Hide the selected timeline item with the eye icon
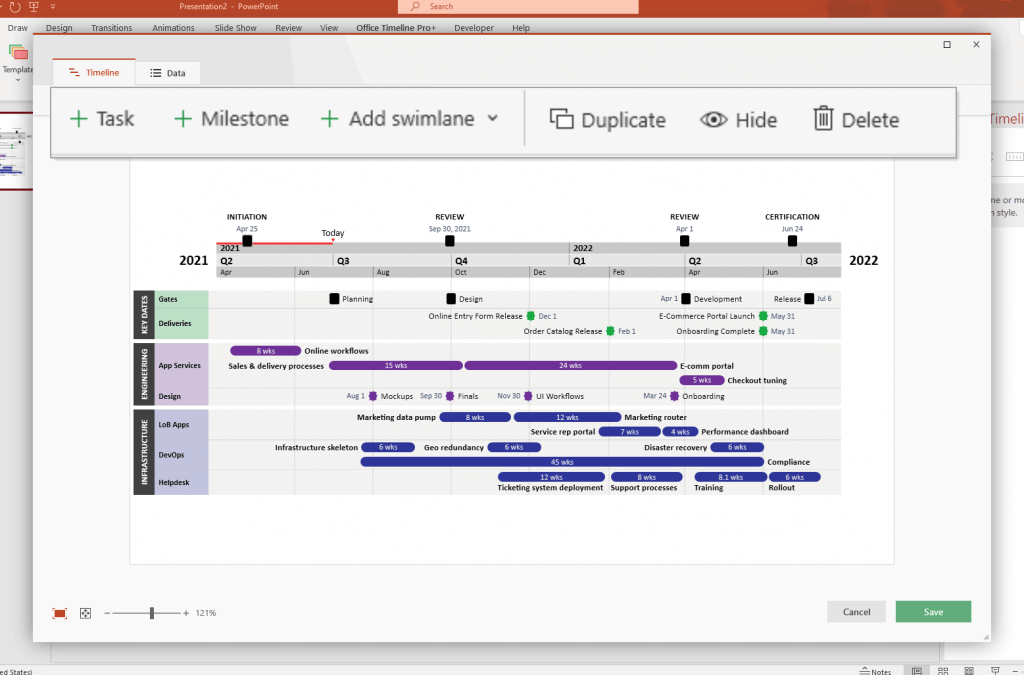 [x=738, y=119]
